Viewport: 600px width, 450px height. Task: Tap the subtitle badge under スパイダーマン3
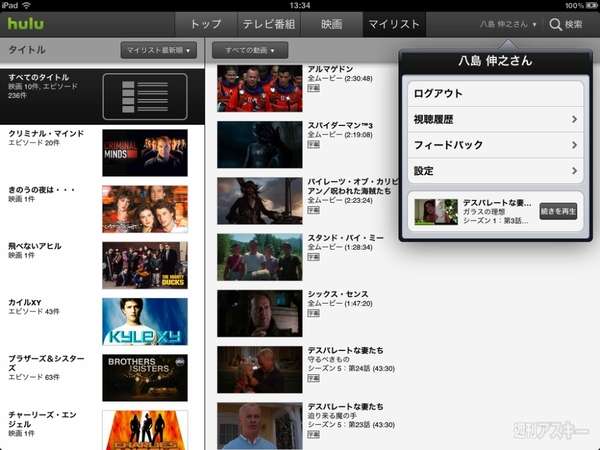point(313,144)
